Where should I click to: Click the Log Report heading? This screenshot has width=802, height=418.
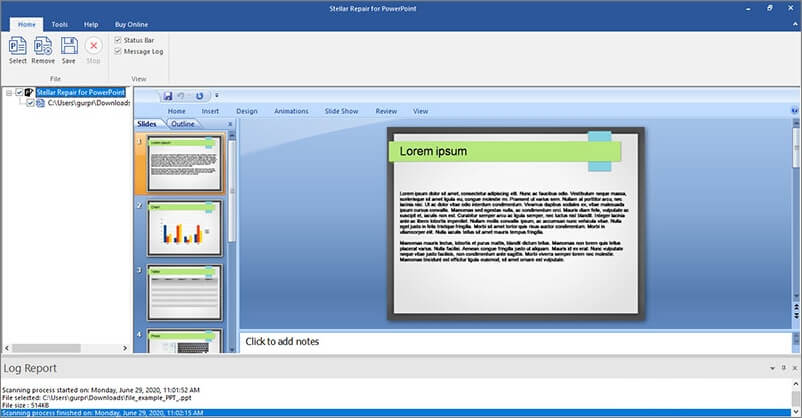30,368
